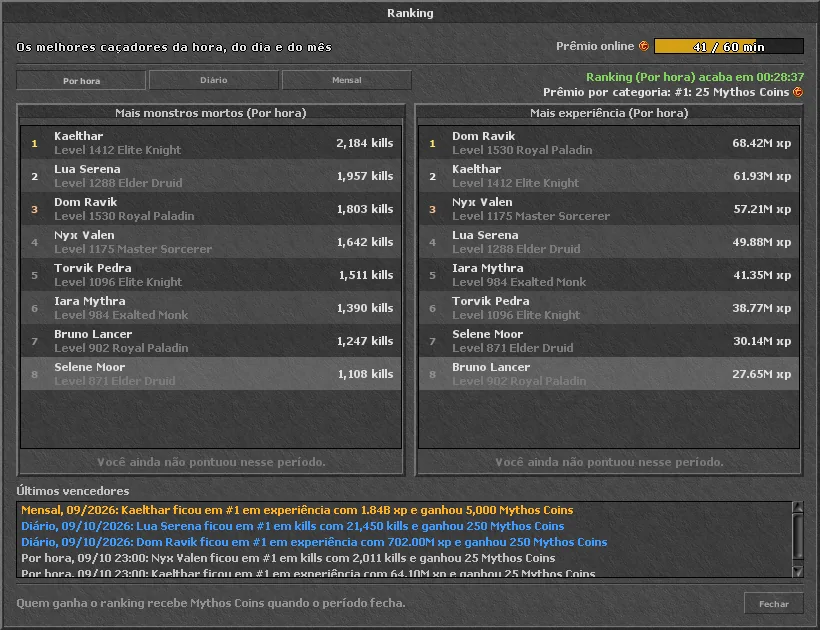The height and width of the screenshot is (630, 820).
Task: Select Dom Ravik row with 68.42M xp
Action: 609,143
